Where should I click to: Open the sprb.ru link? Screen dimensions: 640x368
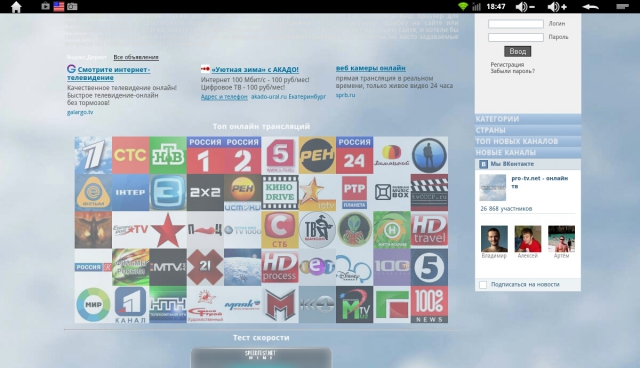(345, 95)
